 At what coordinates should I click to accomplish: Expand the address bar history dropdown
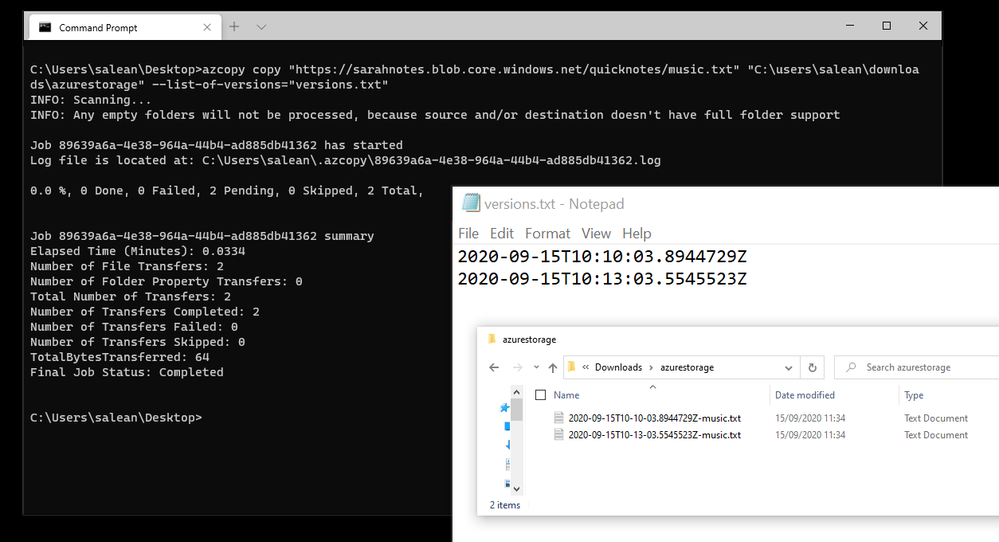788,367
